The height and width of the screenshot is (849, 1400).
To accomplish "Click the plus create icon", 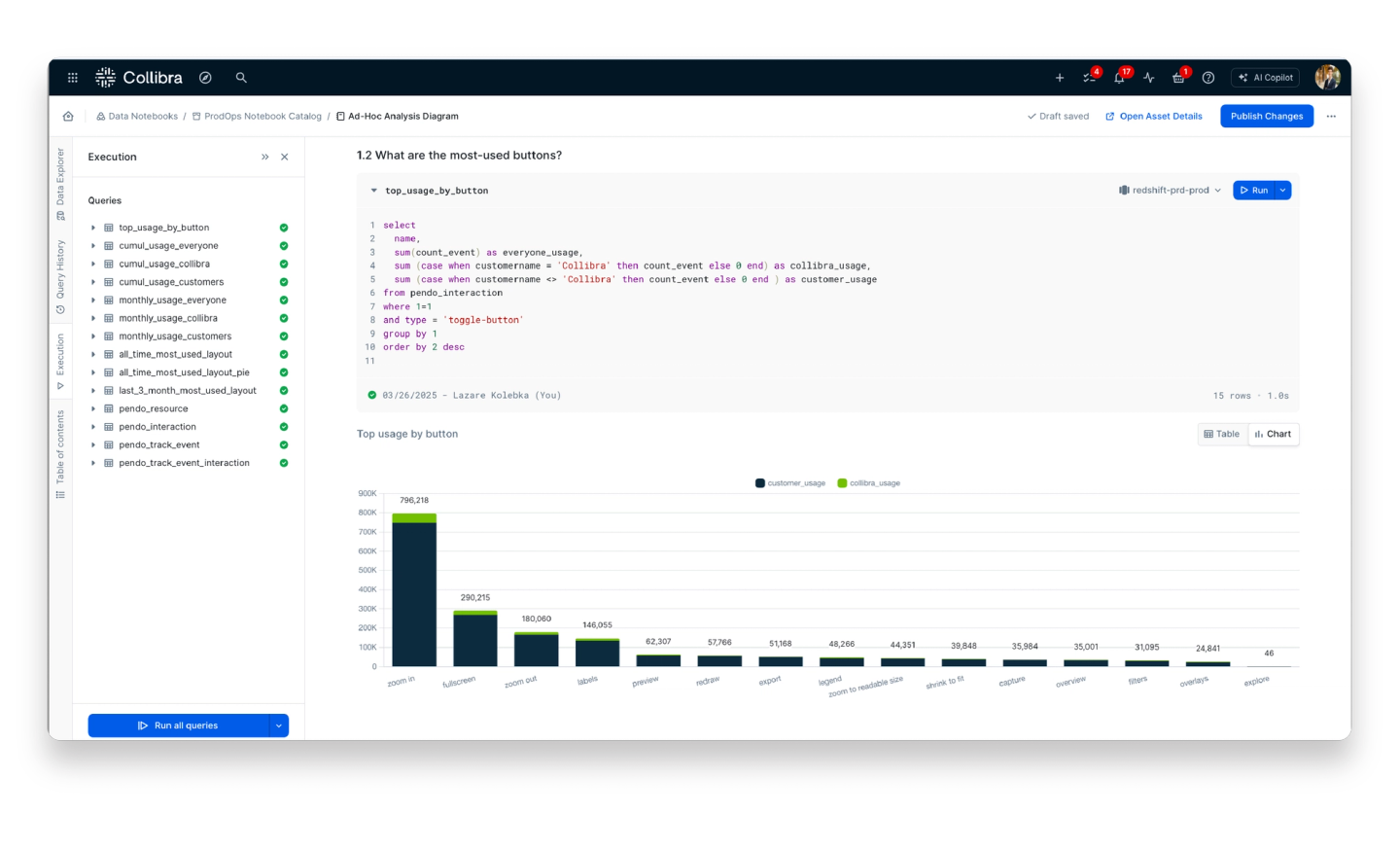I will (x=1060, y=78).
